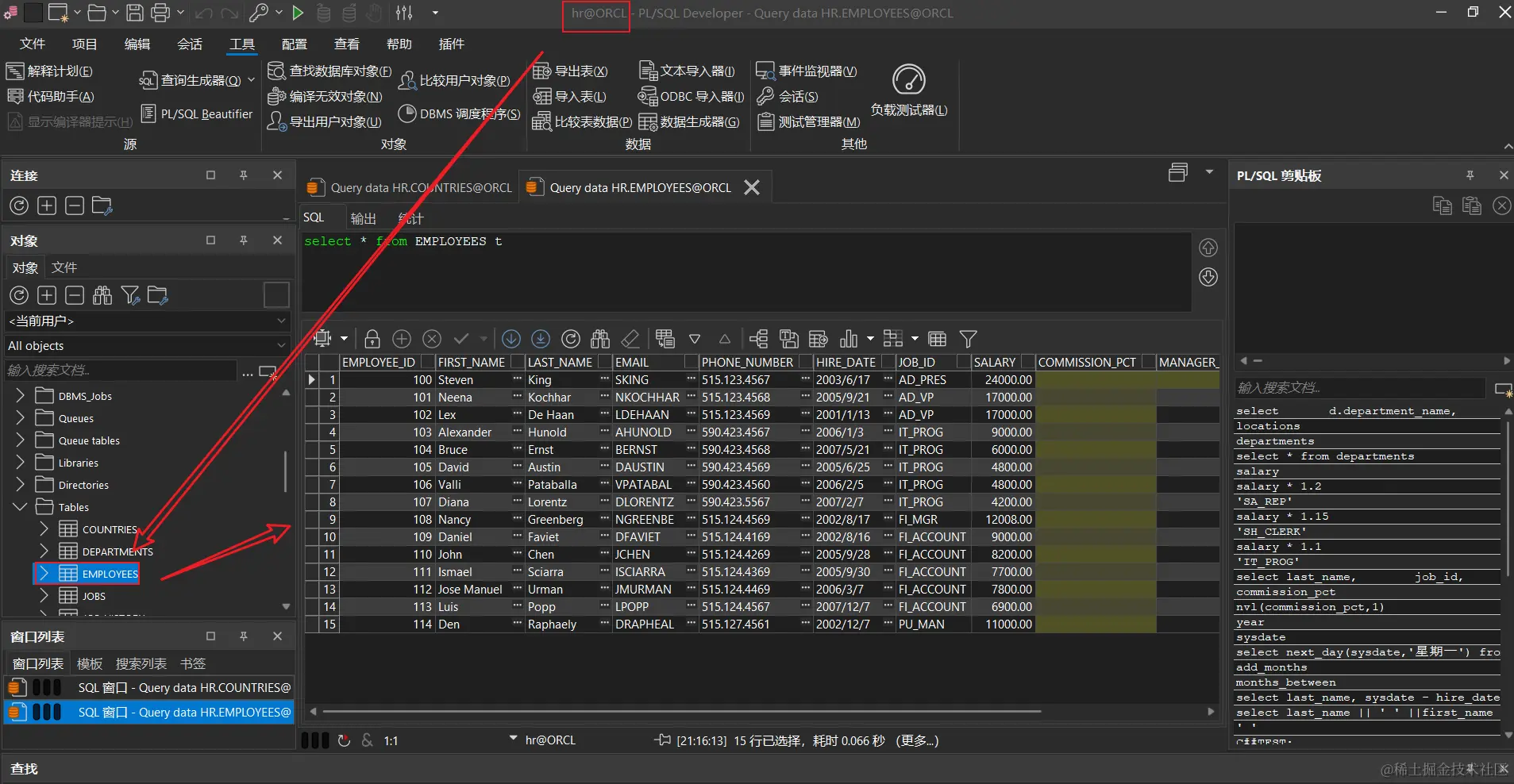Expand the DBMS_Jobs folder in the object tree
Image resolution: width=1514 pixels, height=784 pixels.
click(20, 396)
